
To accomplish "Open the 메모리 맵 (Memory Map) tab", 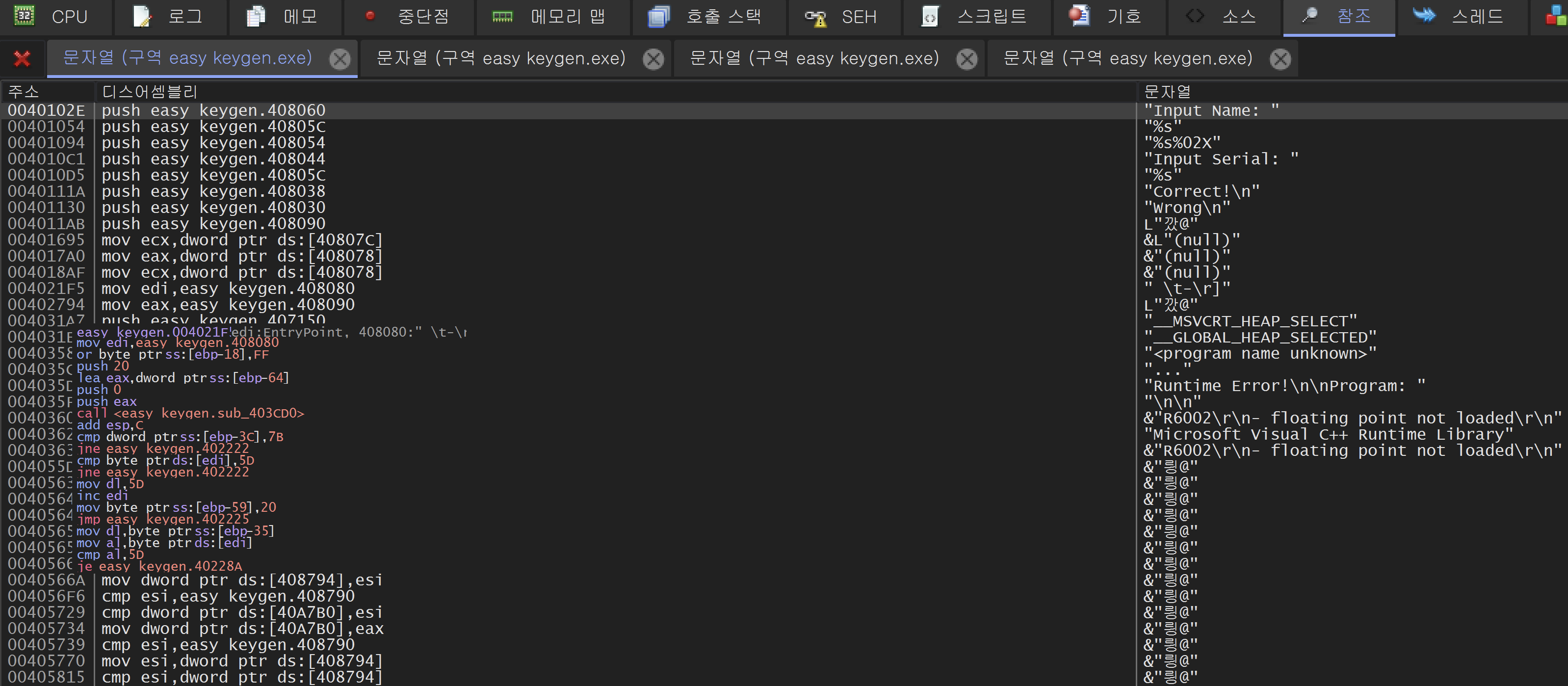I will point(550,16).
